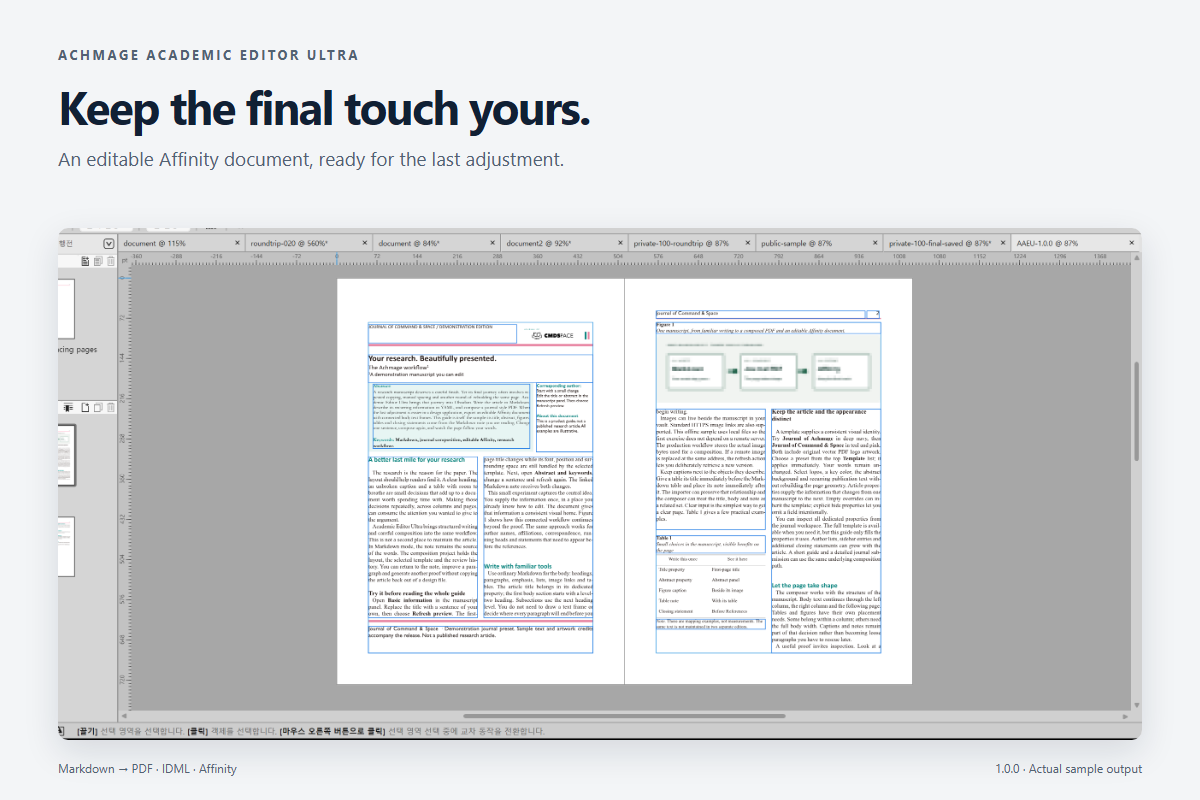The height and width of the screenshot is (800, 1200).
Task: Click the abstract text box on left page
Action: 450,416
